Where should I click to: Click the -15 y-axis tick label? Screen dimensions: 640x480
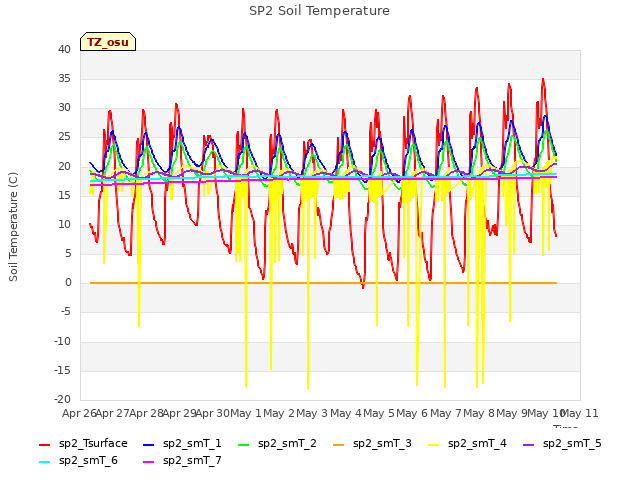tap(63, 371)
